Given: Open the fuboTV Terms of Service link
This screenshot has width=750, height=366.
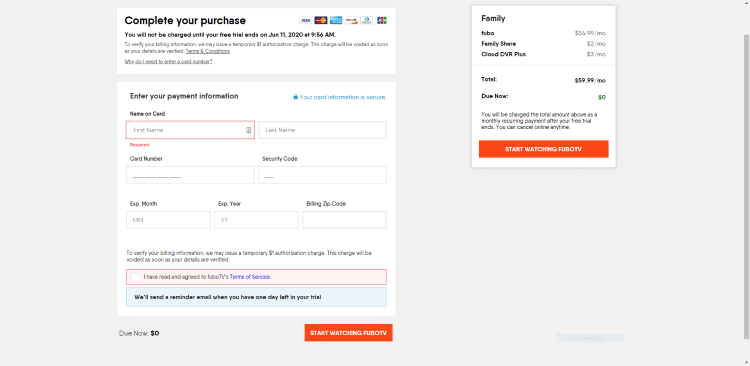Looking at the screenshot, I should coord(250,277).
